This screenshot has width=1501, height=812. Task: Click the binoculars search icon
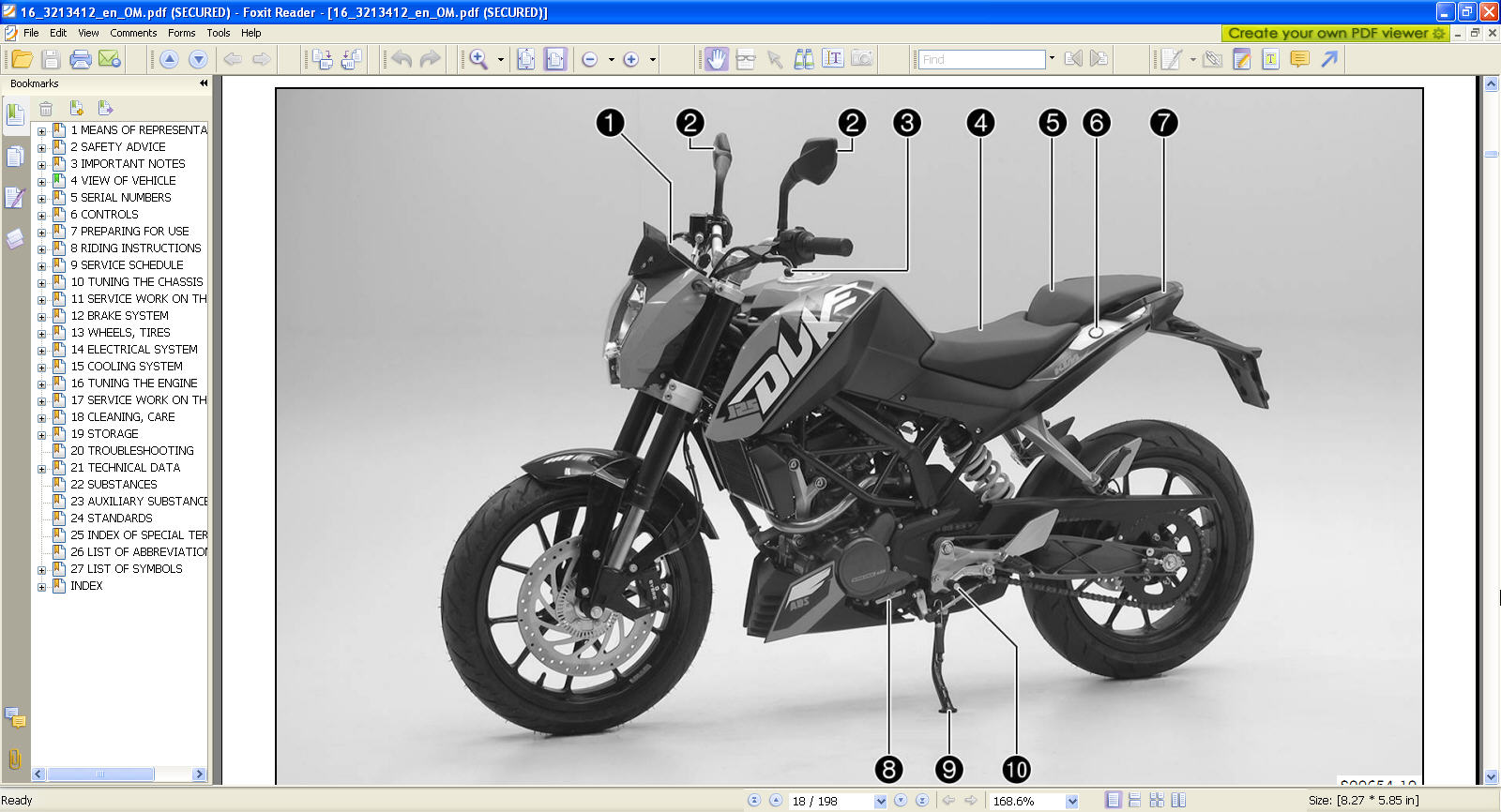804,59
